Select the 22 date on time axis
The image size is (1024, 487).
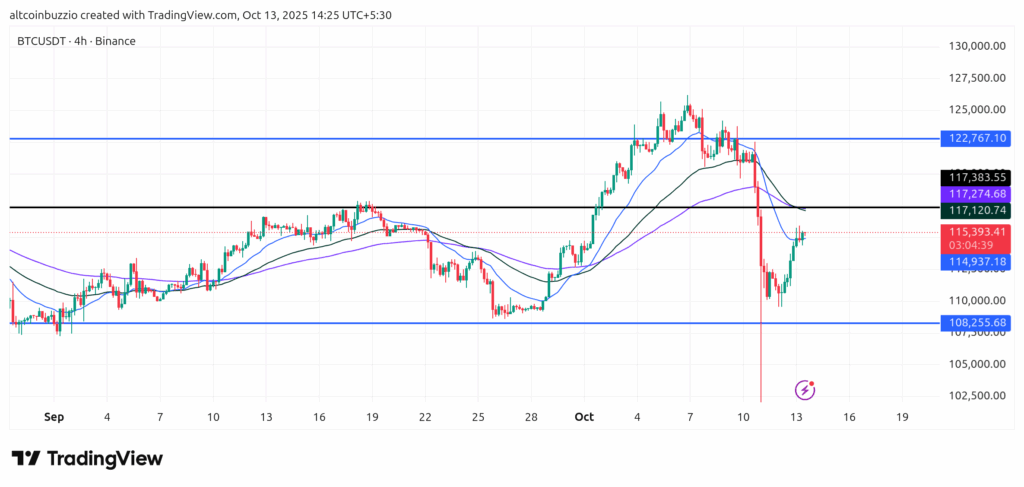[x=425, y=415]
